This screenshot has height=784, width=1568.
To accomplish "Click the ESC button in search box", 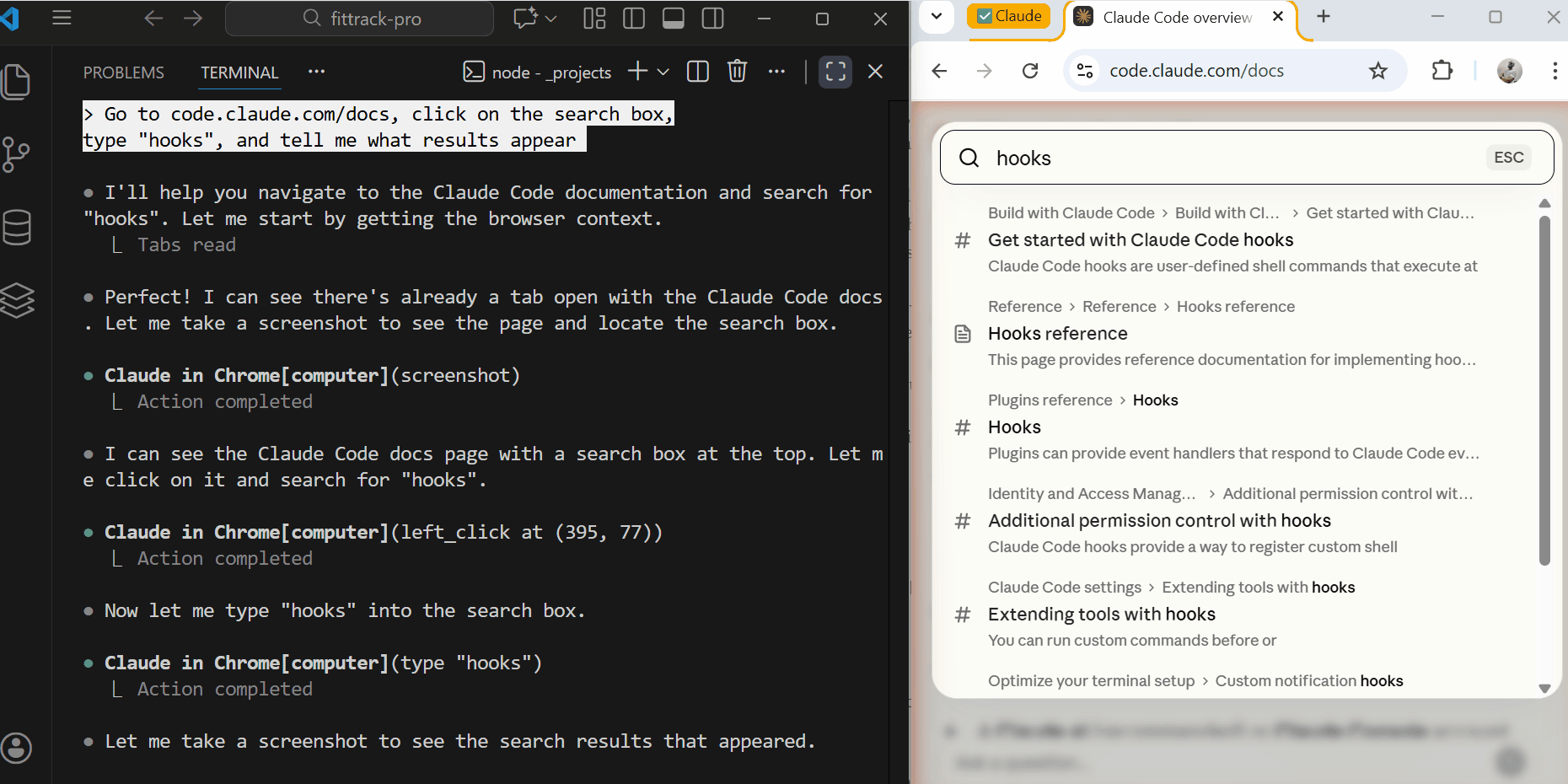I will tap(1509, 157).
